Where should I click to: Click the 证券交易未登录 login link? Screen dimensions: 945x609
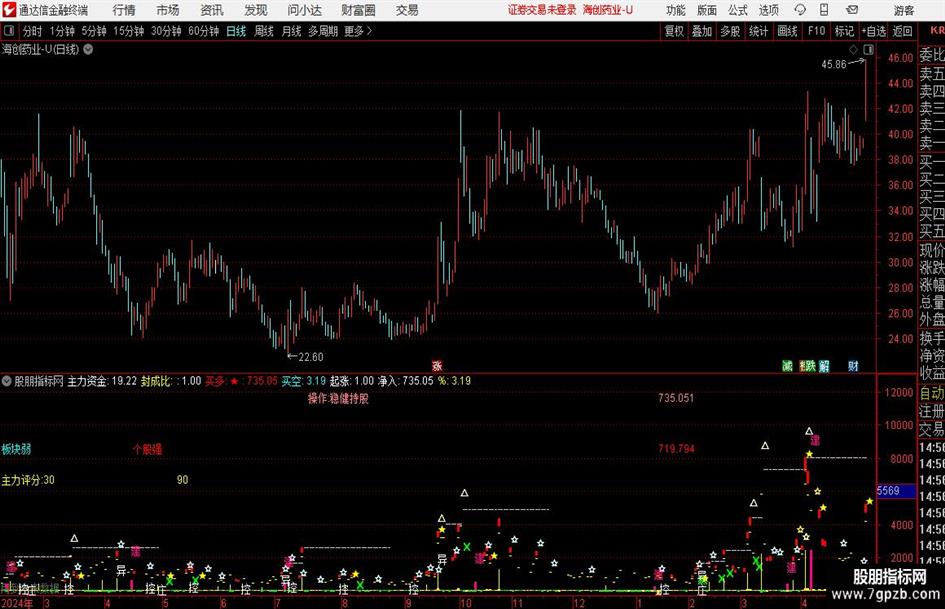pos(541,10)
